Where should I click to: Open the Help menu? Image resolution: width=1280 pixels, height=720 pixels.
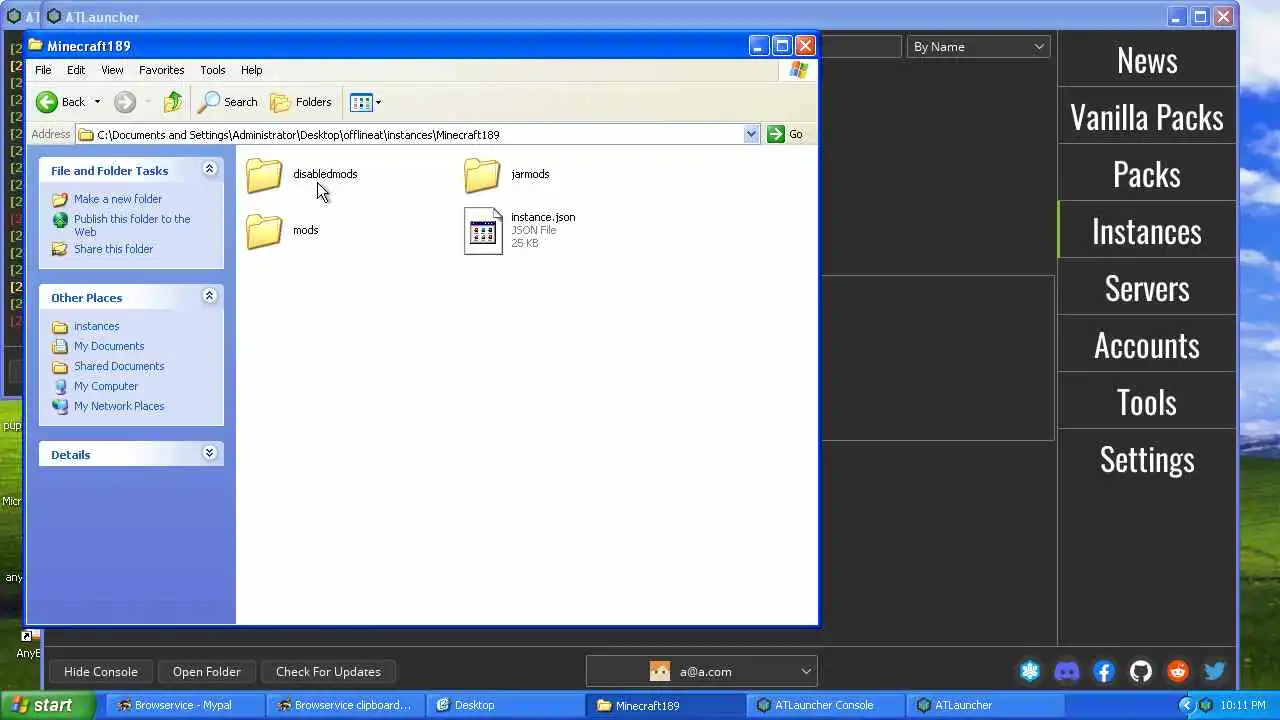click(251, 70)
